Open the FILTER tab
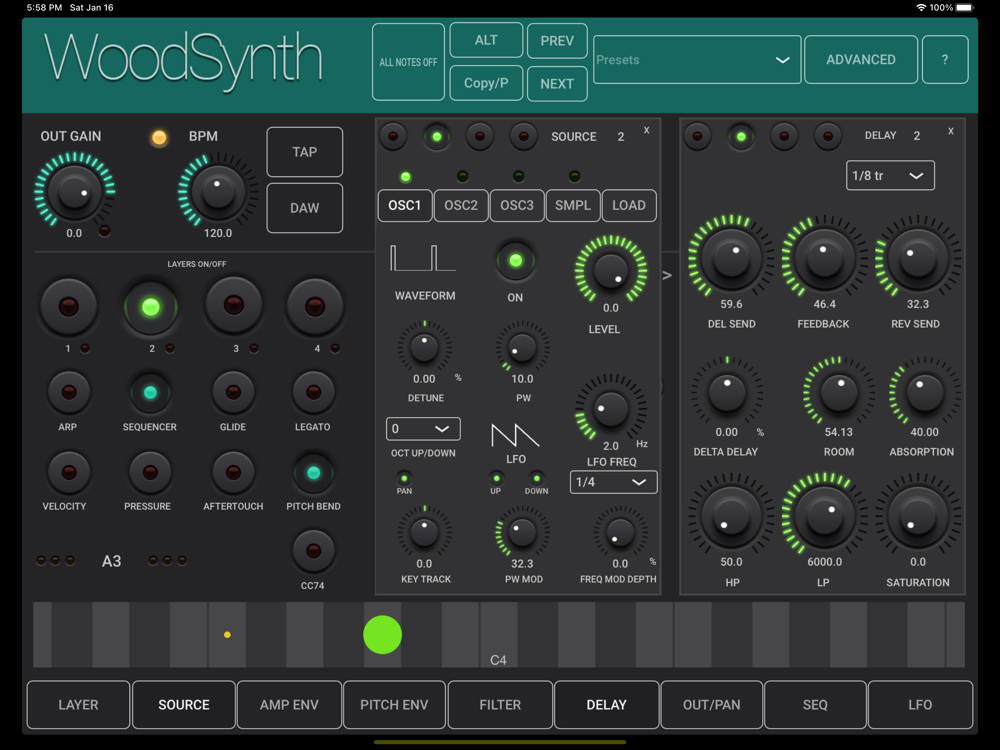Image resolution: width=1000 pixels, height=750 pixels. pyautogui.click(x=500, y=705)
